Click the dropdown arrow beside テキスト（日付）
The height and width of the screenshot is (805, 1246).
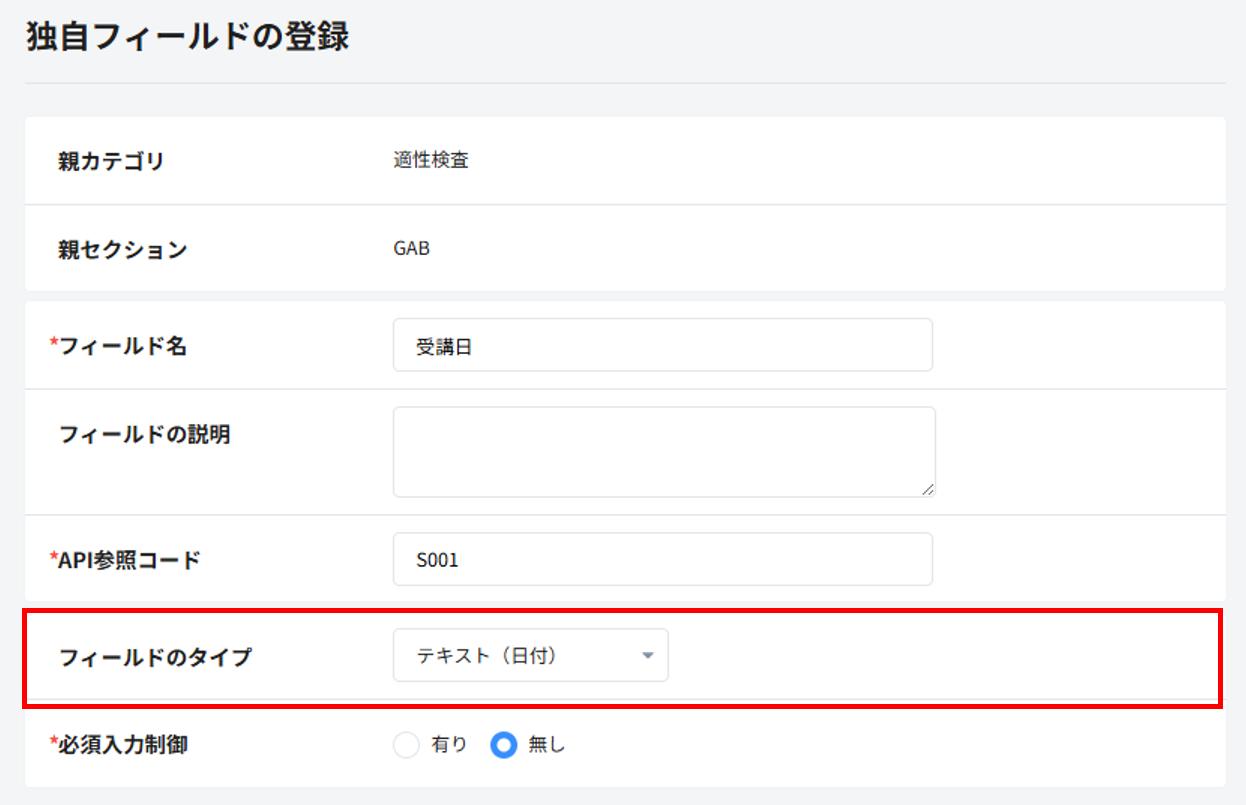tap(647, 656)
